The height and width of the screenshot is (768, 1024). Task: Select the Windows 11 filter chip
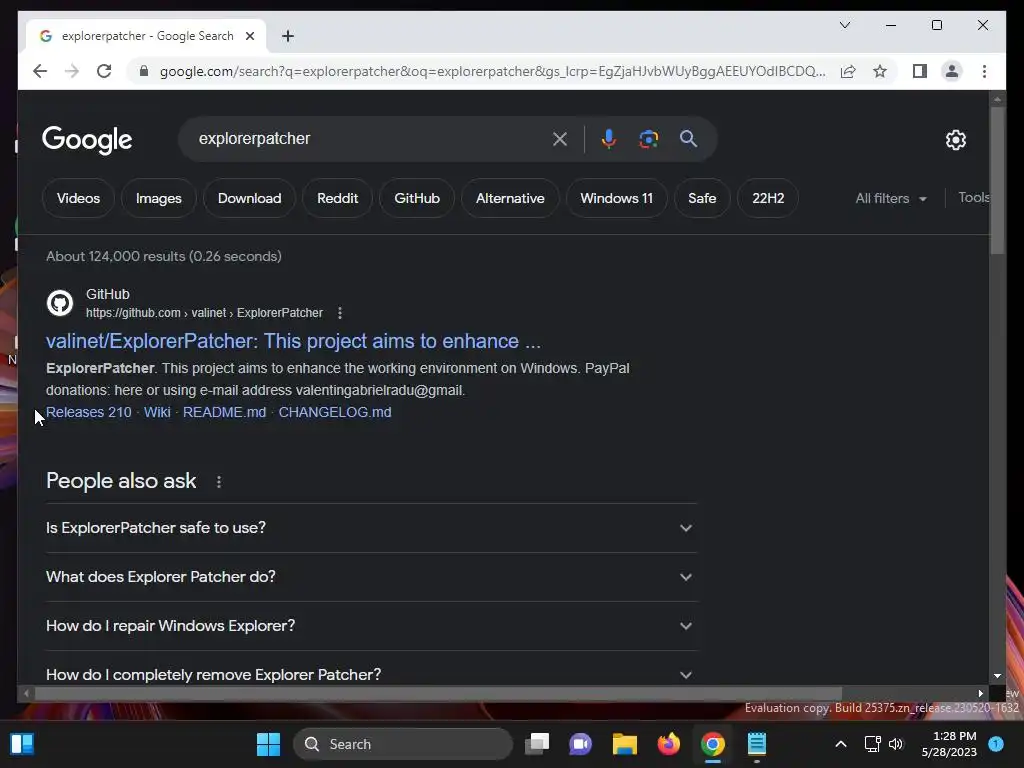[616, 199]
